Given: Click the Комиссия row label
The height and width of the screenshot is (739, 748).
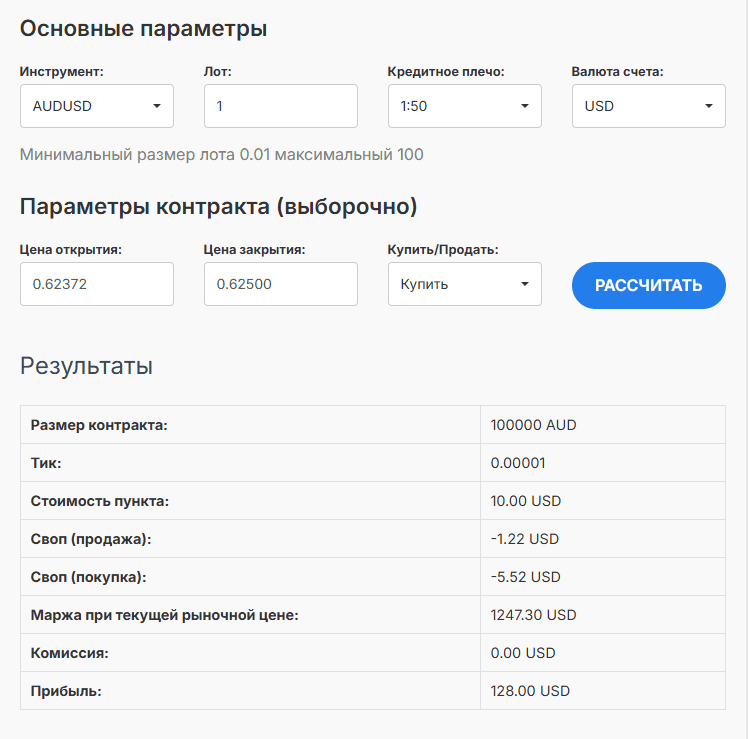Looking at the screenshot, I should point(70,653).
